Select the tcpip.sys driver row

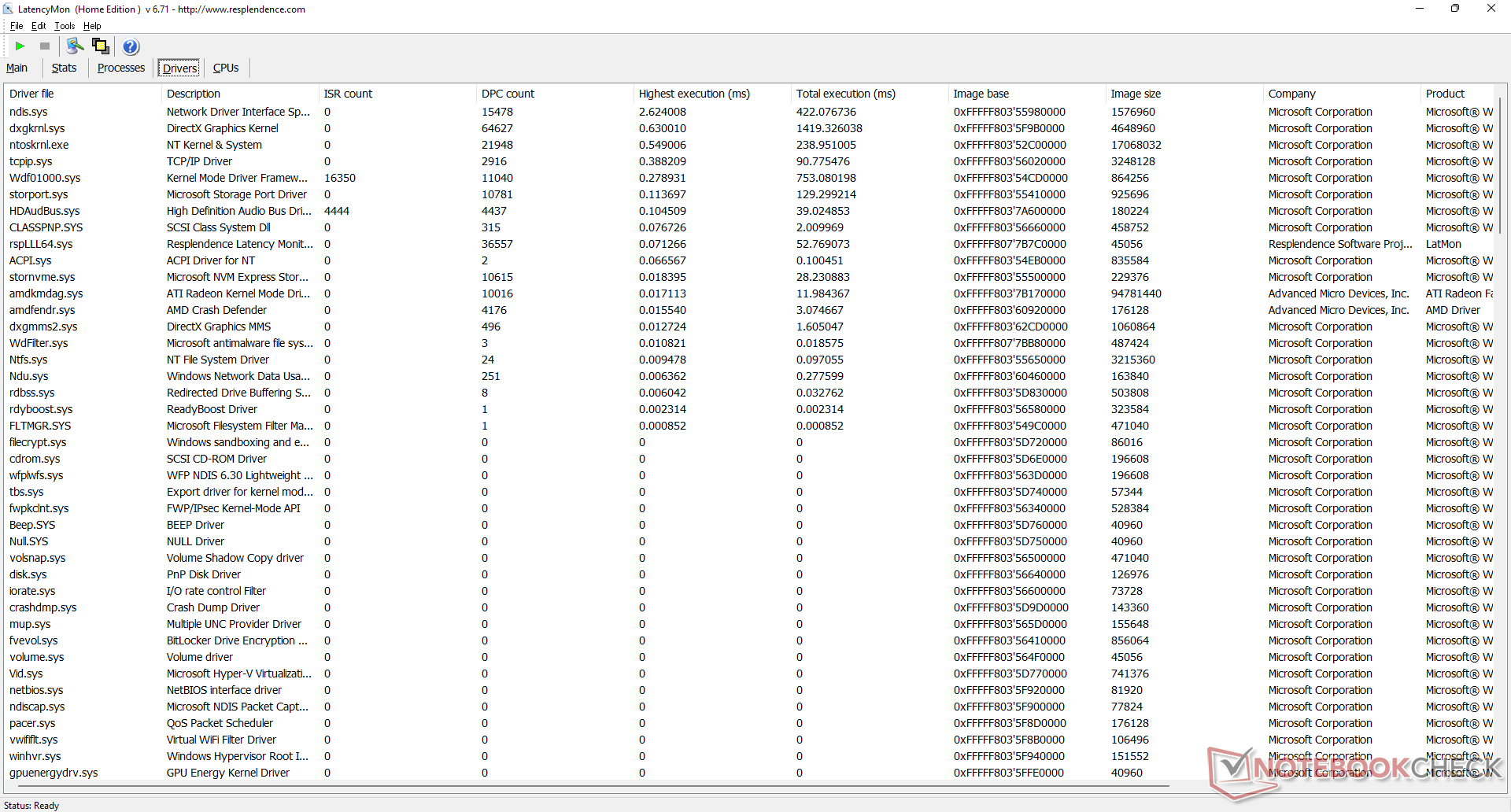coord(748,161)
